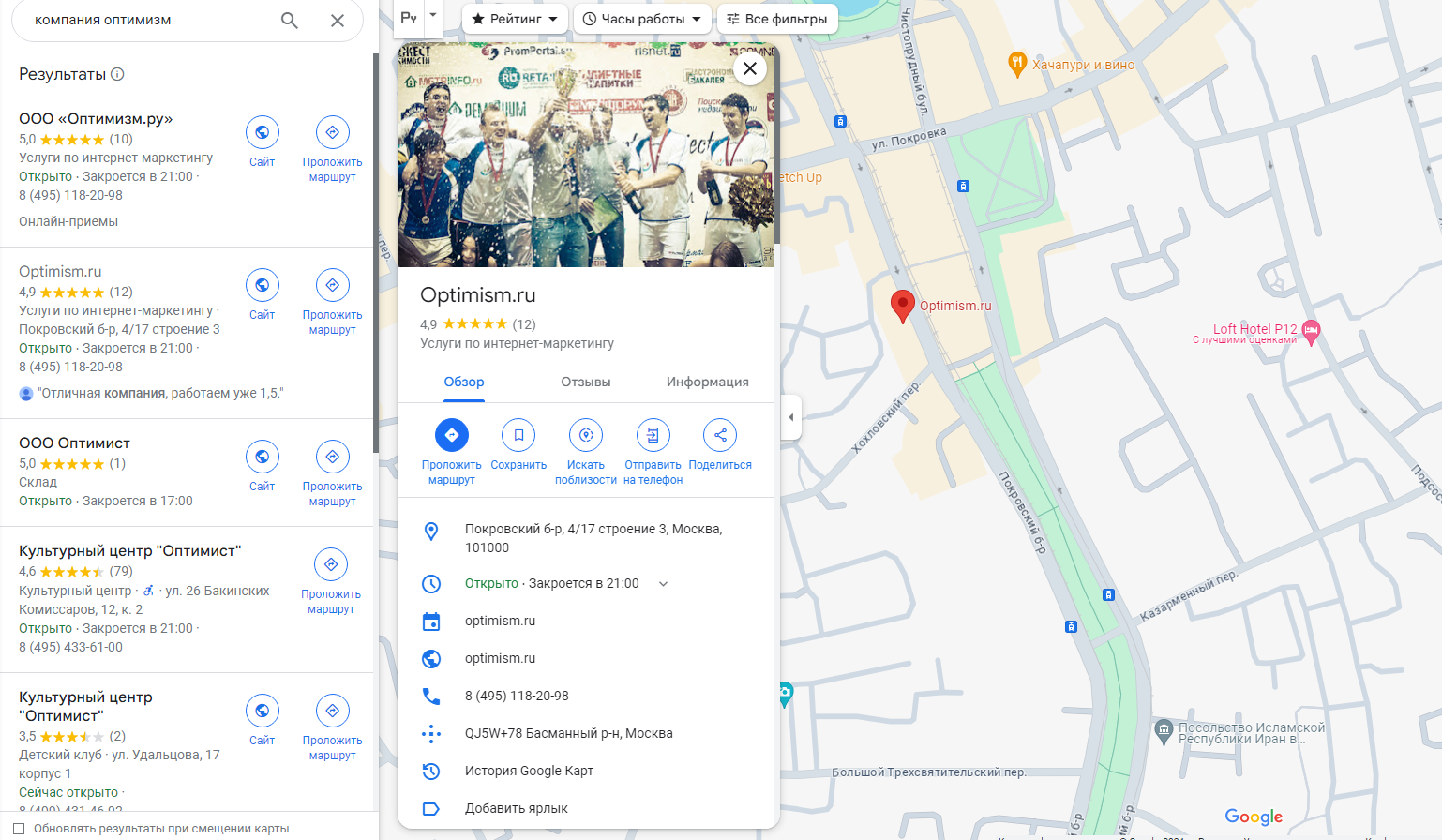Open the Часы работы filter dropdown

642,19
